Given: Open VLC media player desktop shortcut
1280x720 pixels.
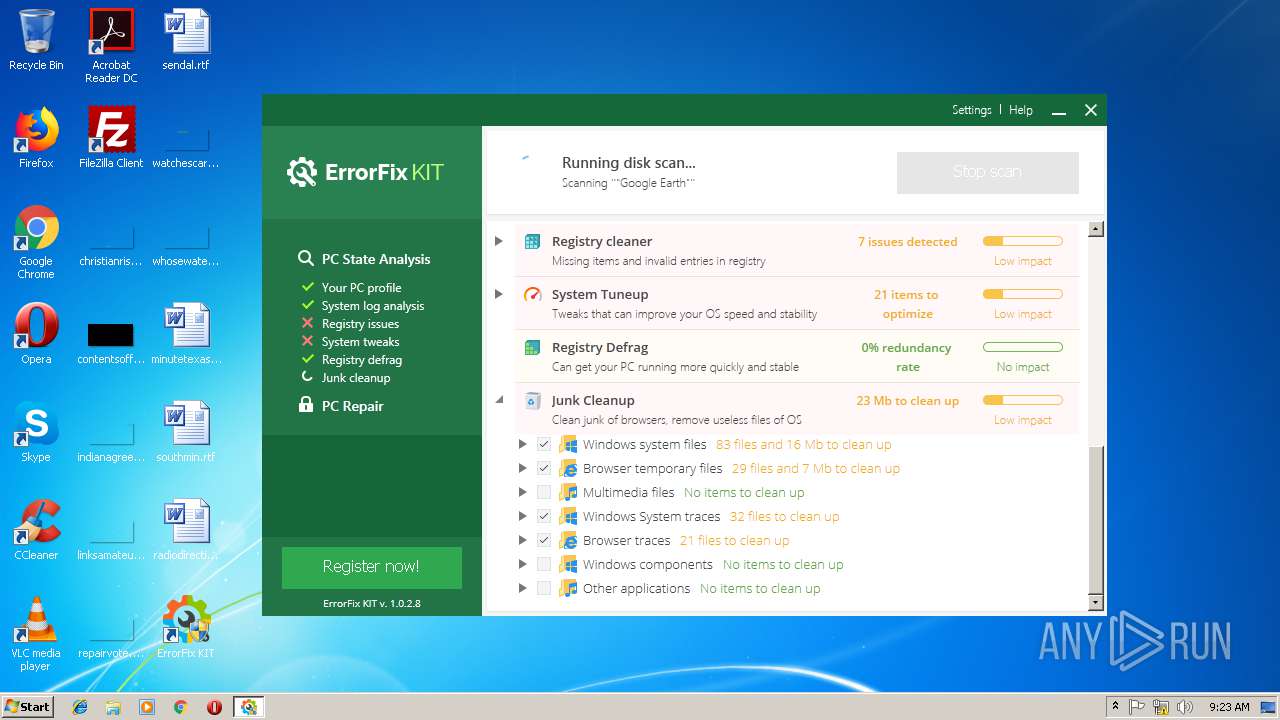Looking at the screenshot, I should tap(36, 634).
